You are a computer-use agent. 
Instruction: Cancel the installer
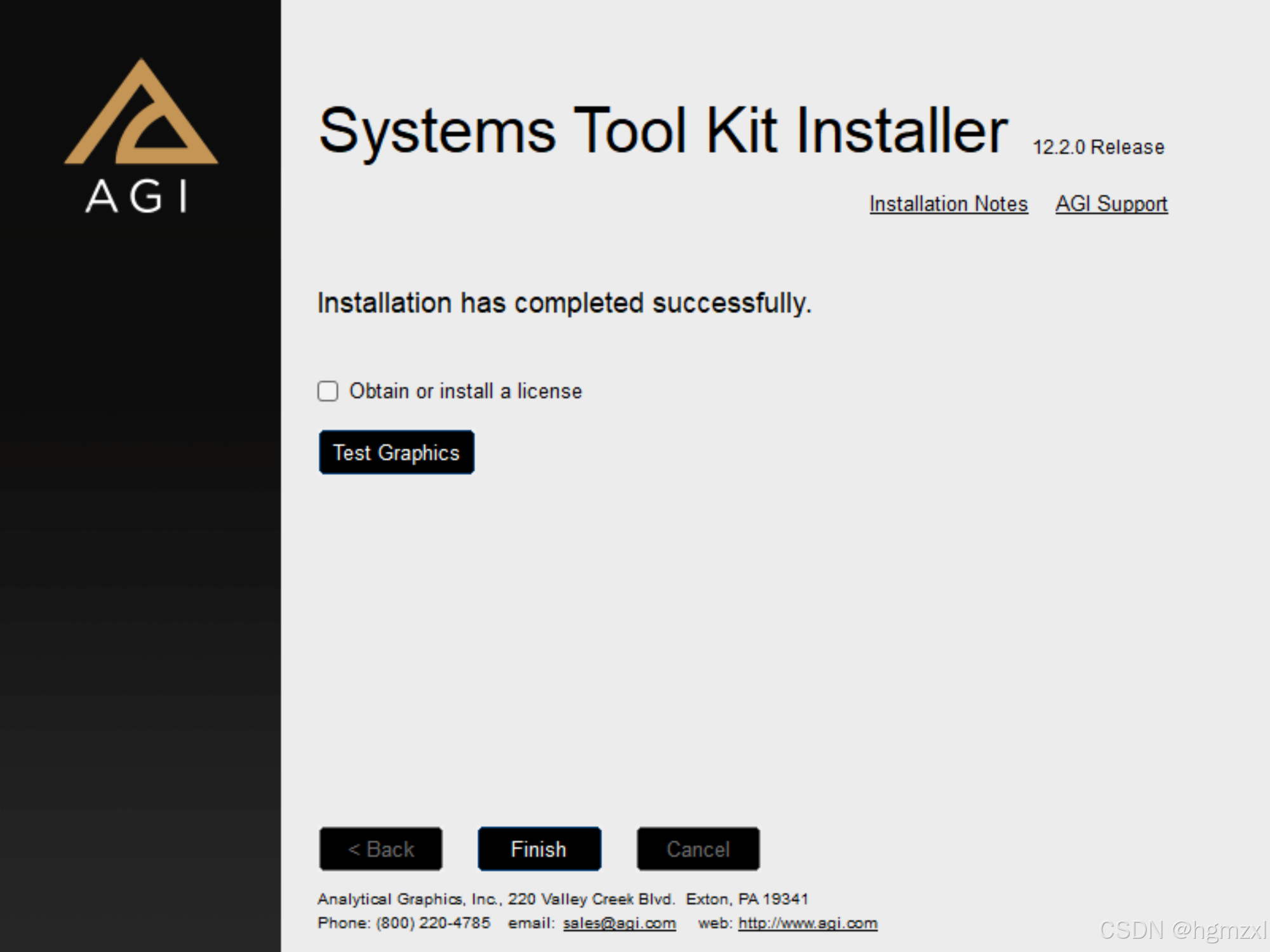click(698, 849)
